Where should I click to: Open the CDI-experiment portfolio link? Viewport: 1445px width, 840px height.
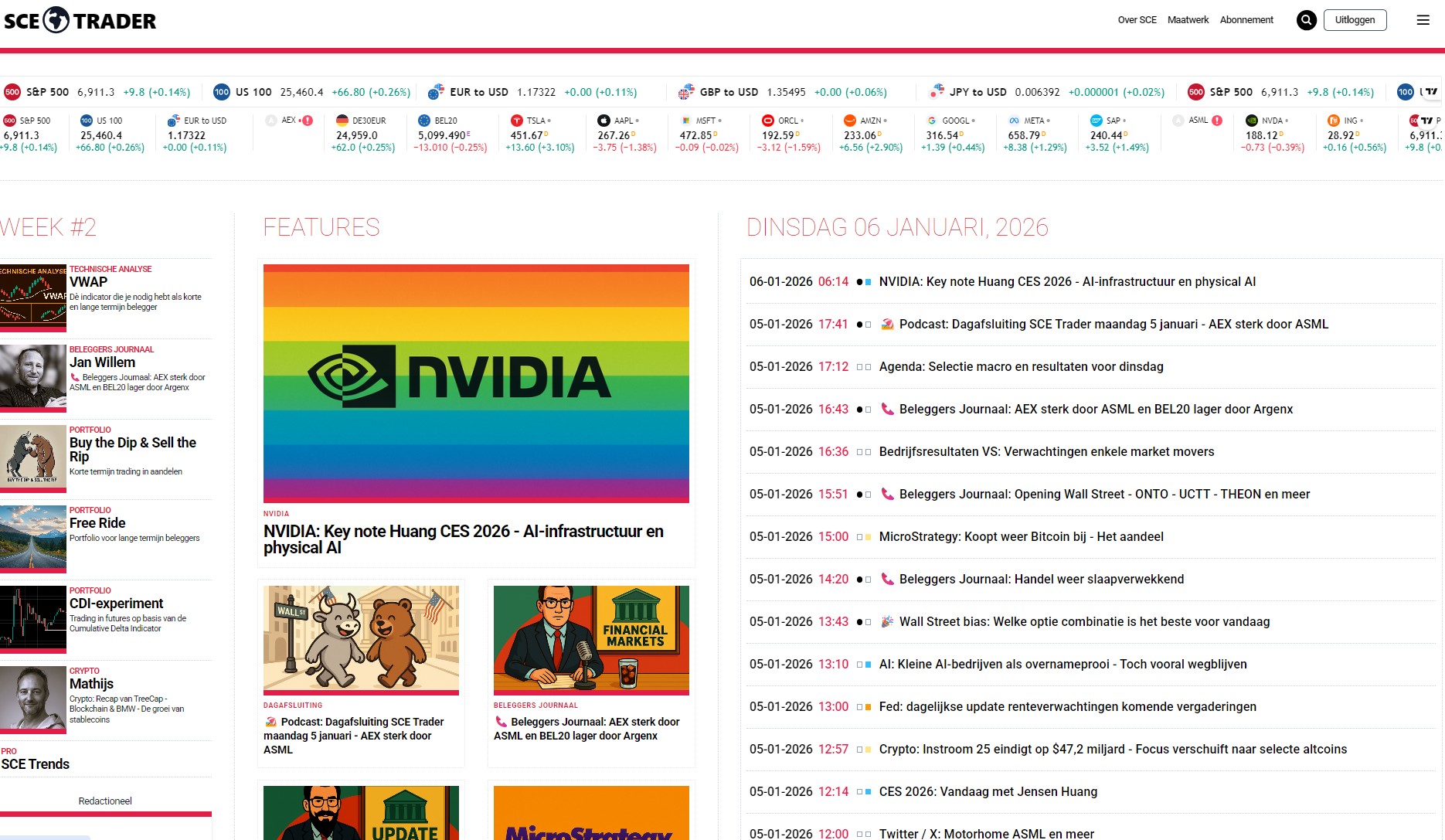116,604
